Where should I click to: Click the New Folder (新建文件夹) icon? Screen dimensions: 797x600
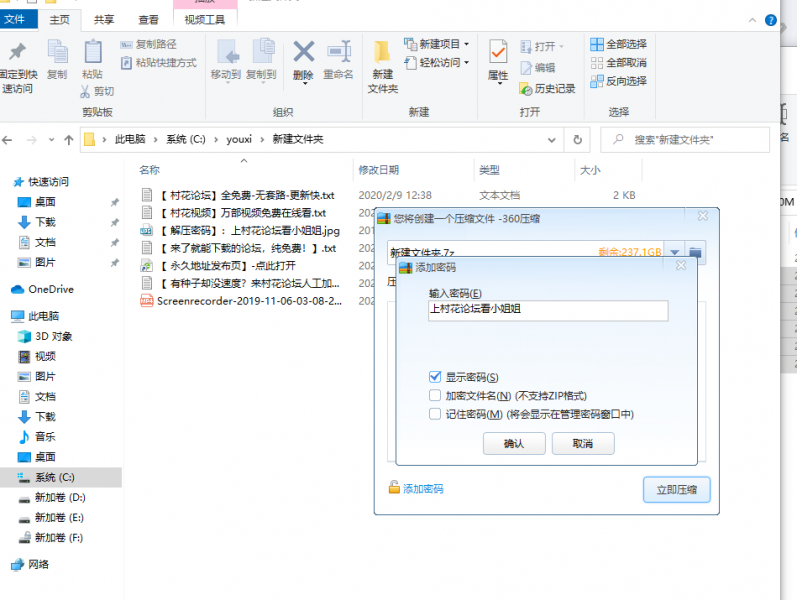382,64
